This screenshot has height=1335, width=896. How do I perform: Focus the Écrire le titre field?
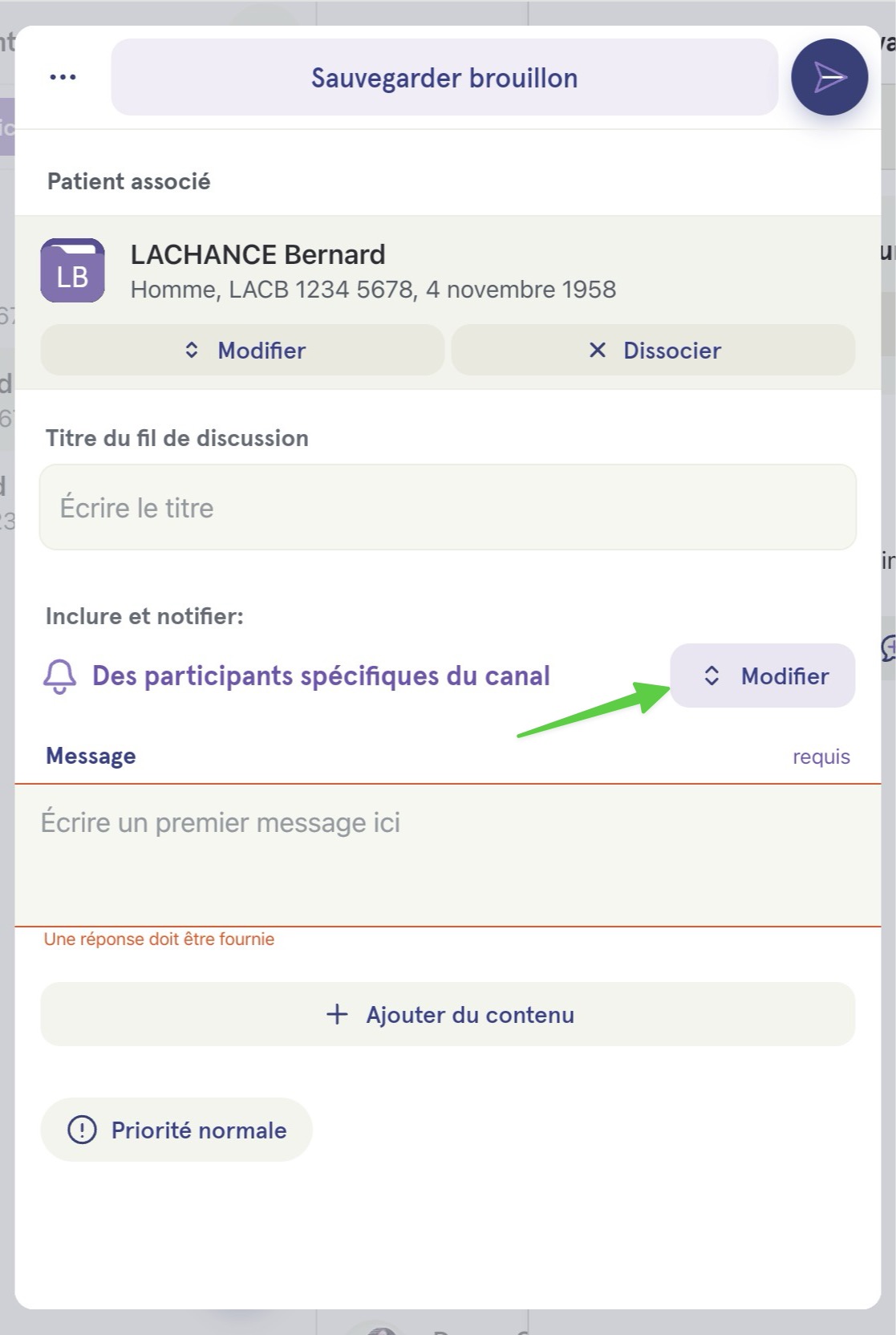[x=448, y=507]
